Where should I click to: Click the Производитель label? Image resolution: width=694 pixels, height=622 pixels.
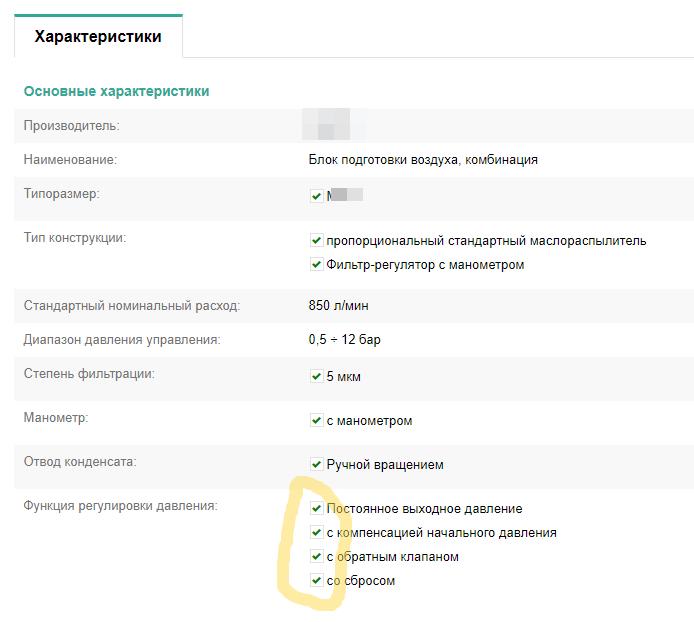coord(71,126)
